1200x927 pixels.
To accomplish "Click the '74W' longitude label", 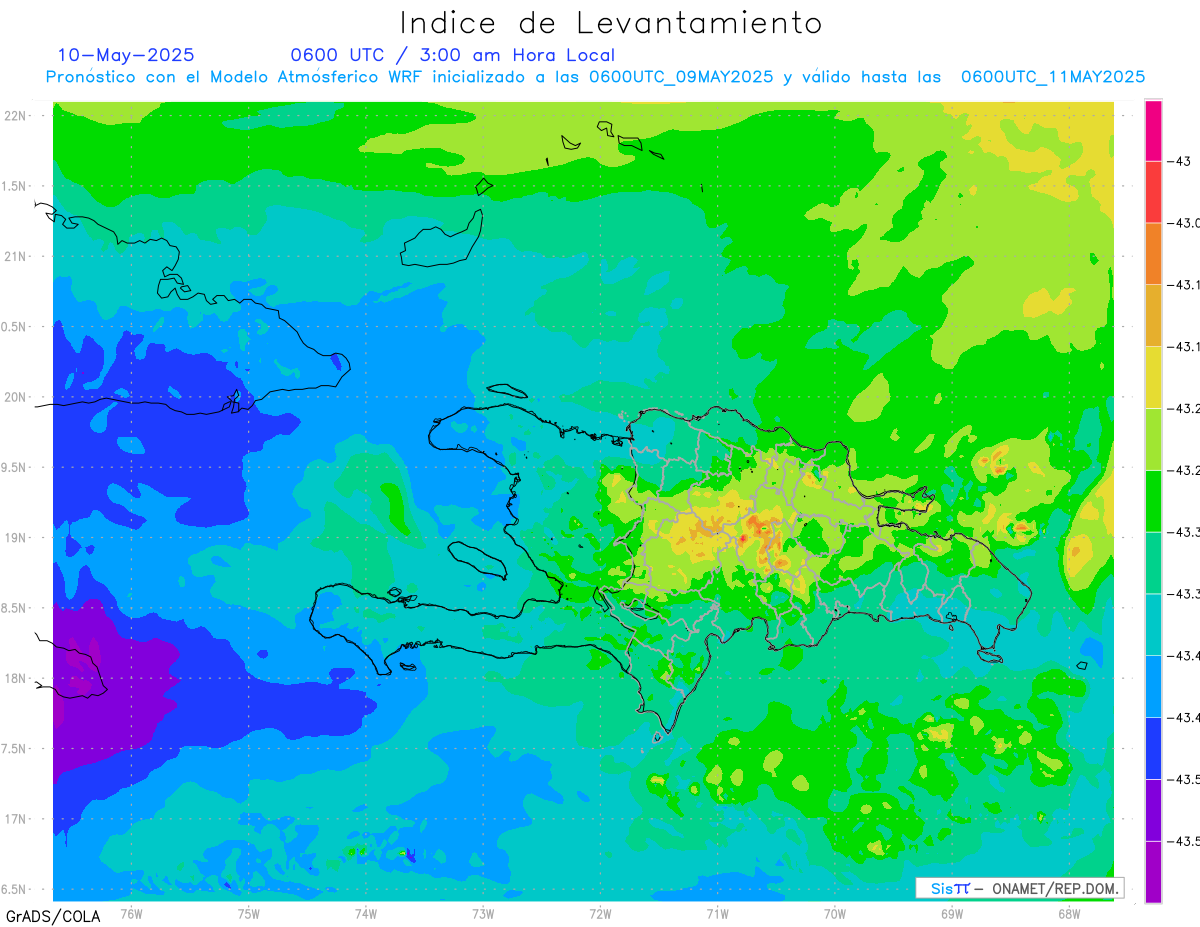I will pos(366,914).
